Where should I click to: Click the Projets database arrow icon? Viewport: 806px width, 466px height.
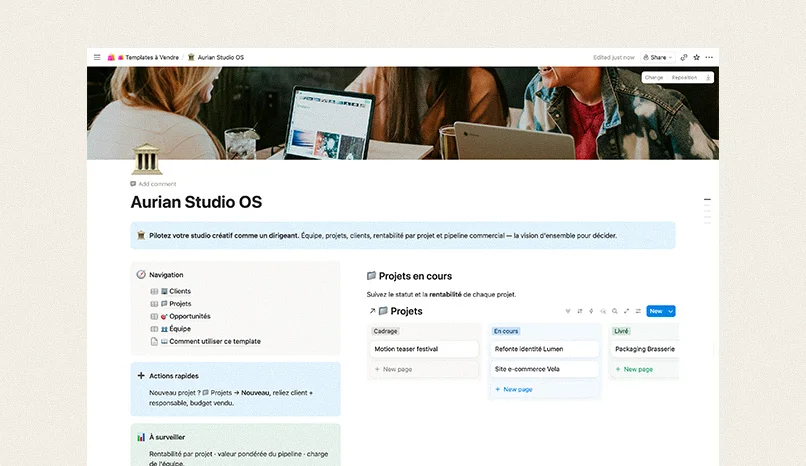tap(372, 311)
